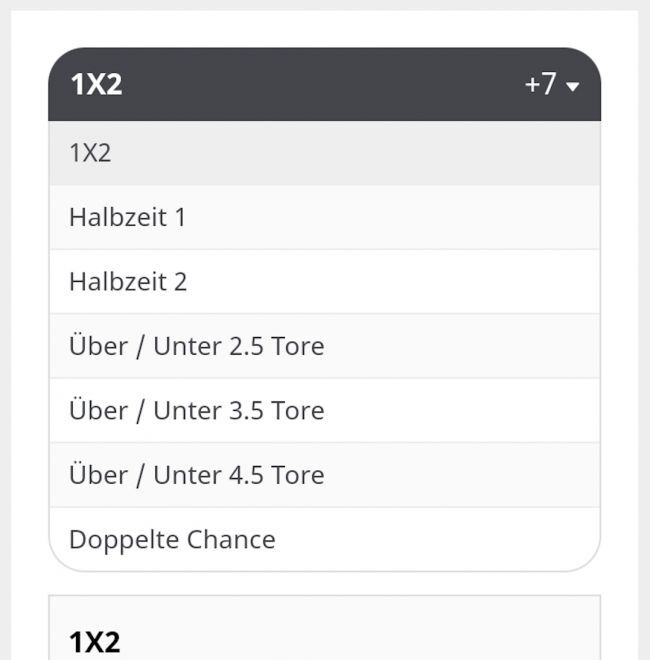Viewport: 650px width, 660px height.
Task: Click the +7 counter in the header
Action: pyautogui.click(x=540, y=84)
